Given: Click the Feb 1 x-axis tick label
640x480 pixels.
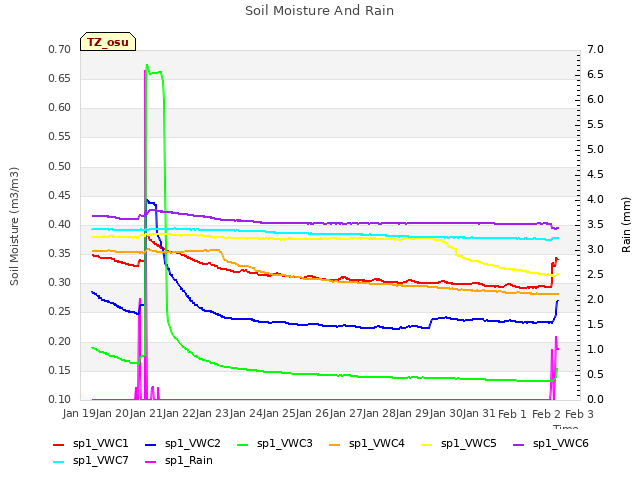Looking at the screenshot, I should click(512, 414).
